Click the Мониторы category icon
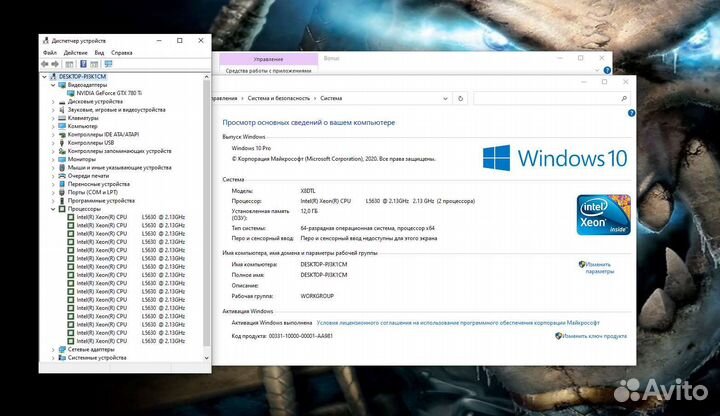 [62, 159]
